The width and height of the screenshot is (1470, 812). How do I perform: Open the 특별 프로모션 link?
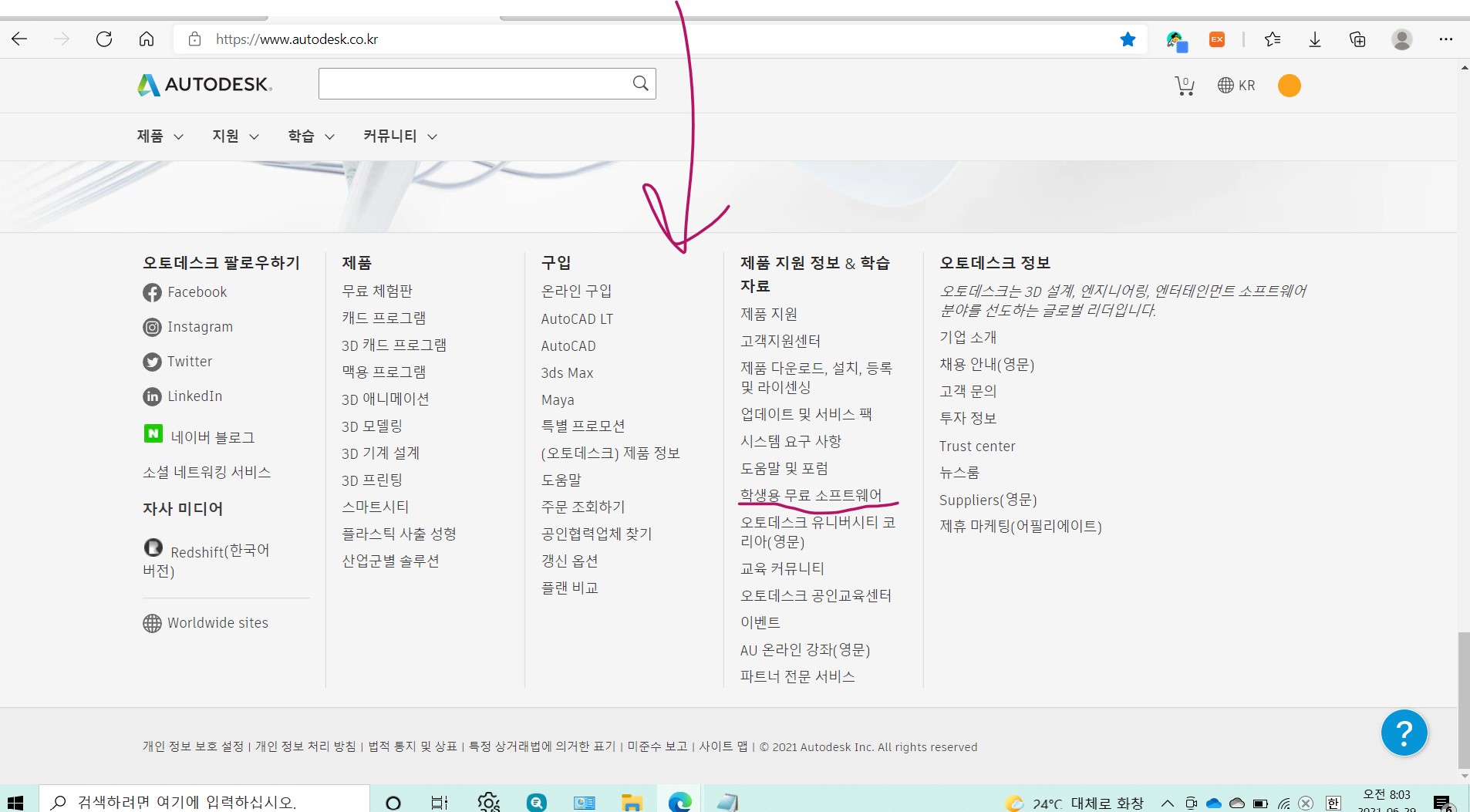tap(583, 426)
